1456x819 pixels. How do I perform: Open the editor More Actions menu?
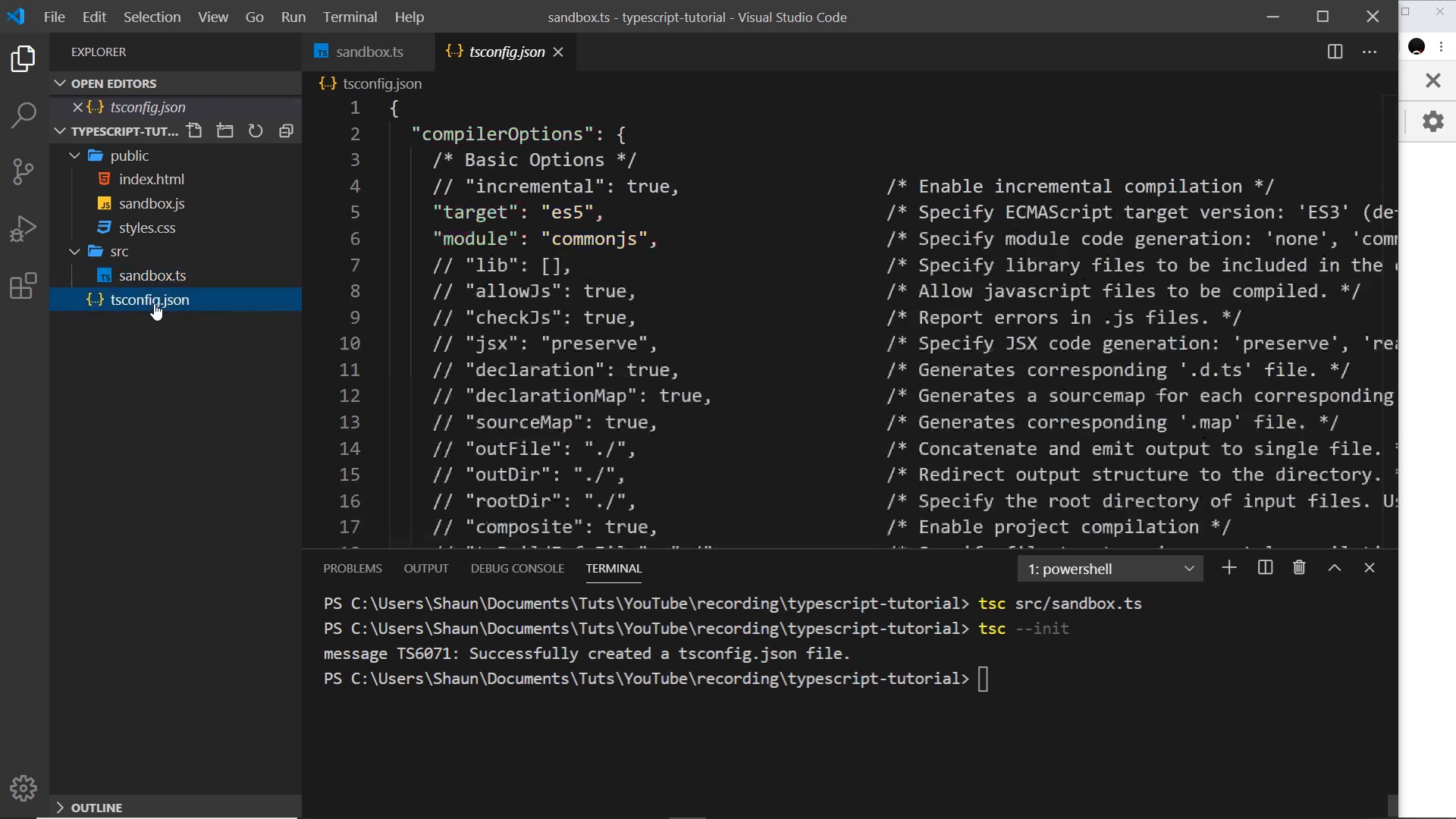pos(1370,52)
